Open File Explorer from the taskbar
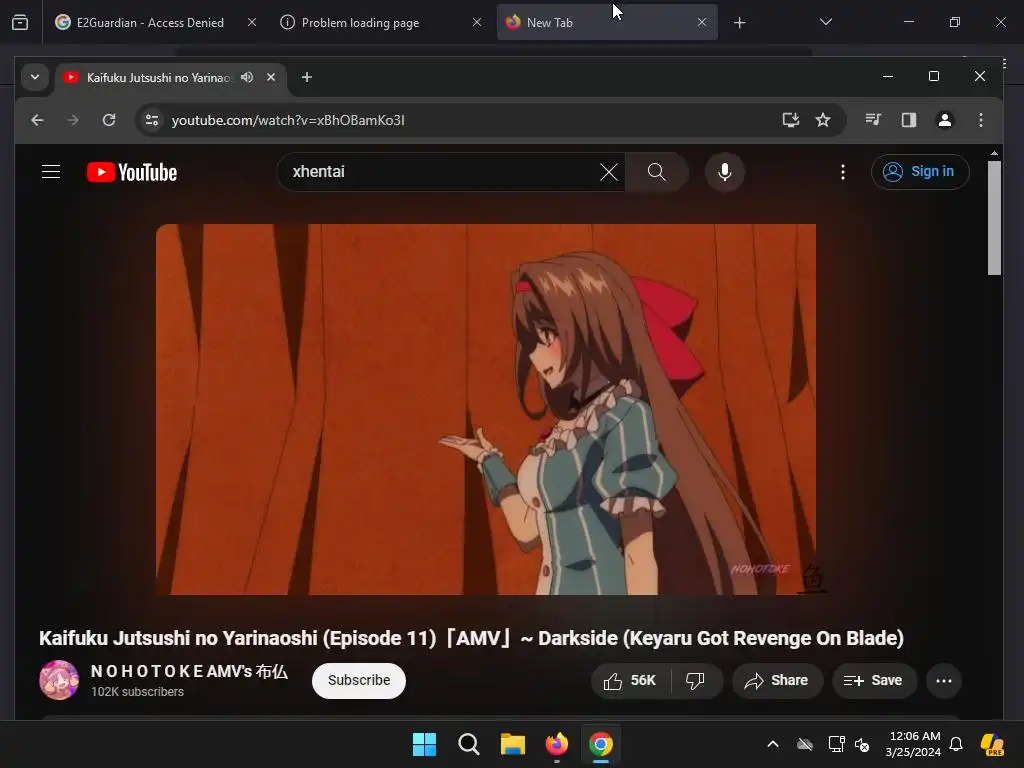1024x768 pixels. pyautogui.click(x=513, y=744)
